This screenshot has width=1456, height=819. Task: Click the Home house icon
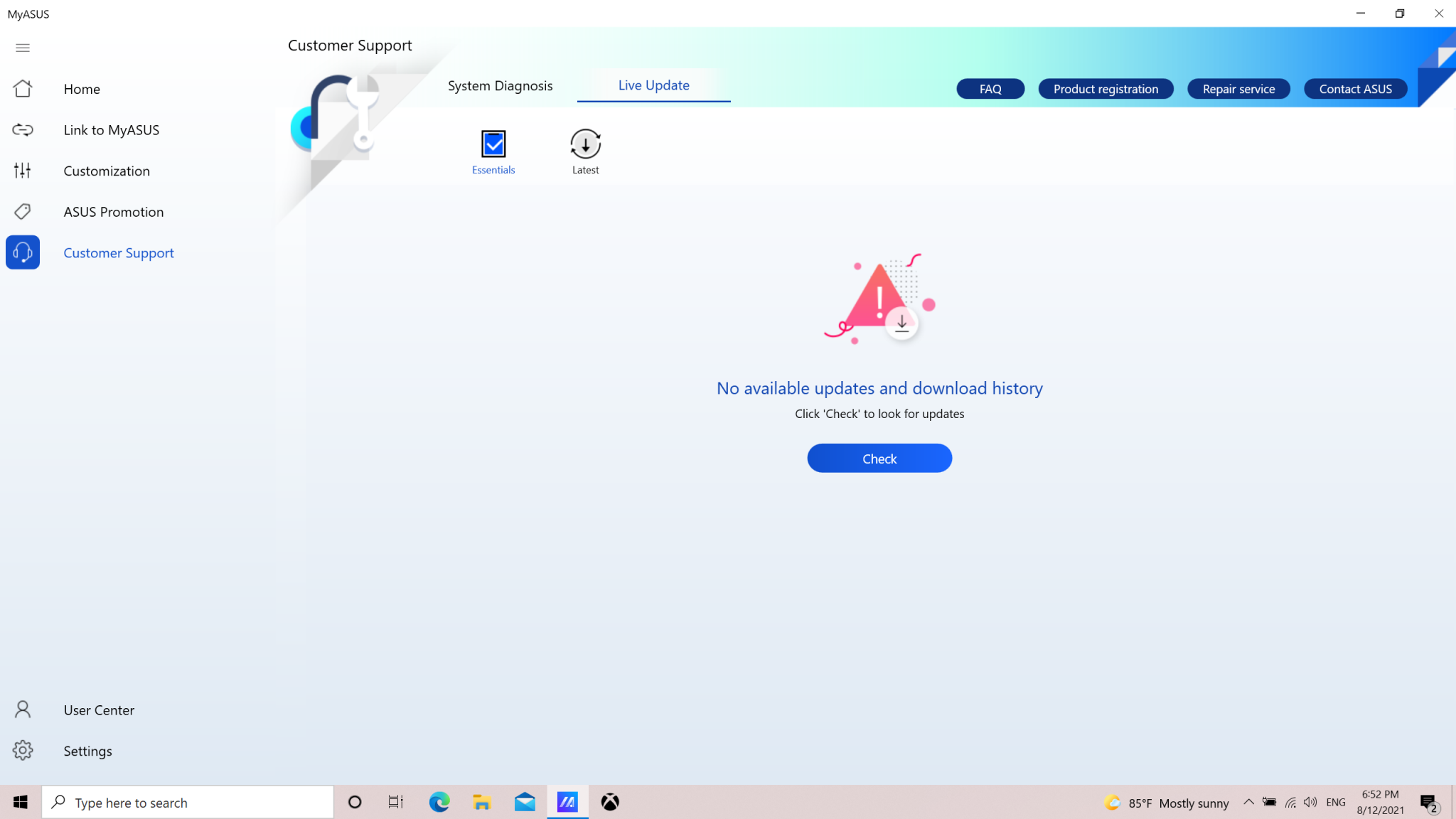pos(23,88)
